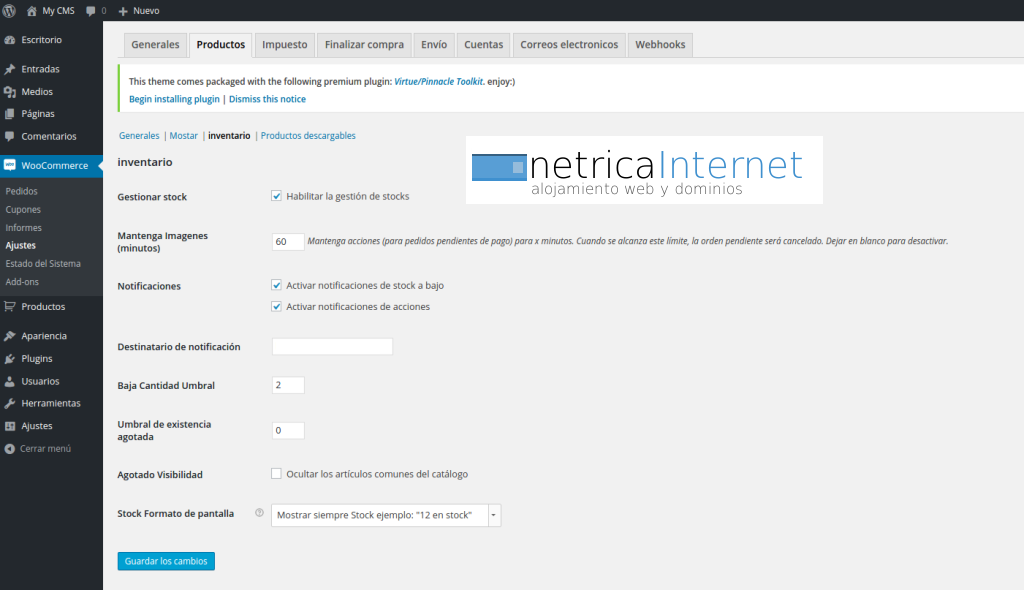Click the Ajustes settings icon at sidebar bottom

(10, 426)
